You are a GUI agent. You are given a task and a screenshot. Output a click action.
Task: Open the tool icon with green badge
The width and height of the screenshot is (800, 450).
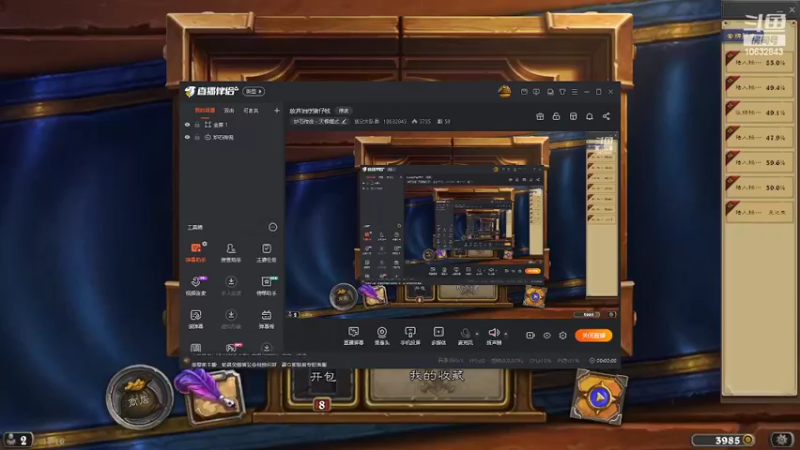(x=266, y=285)
